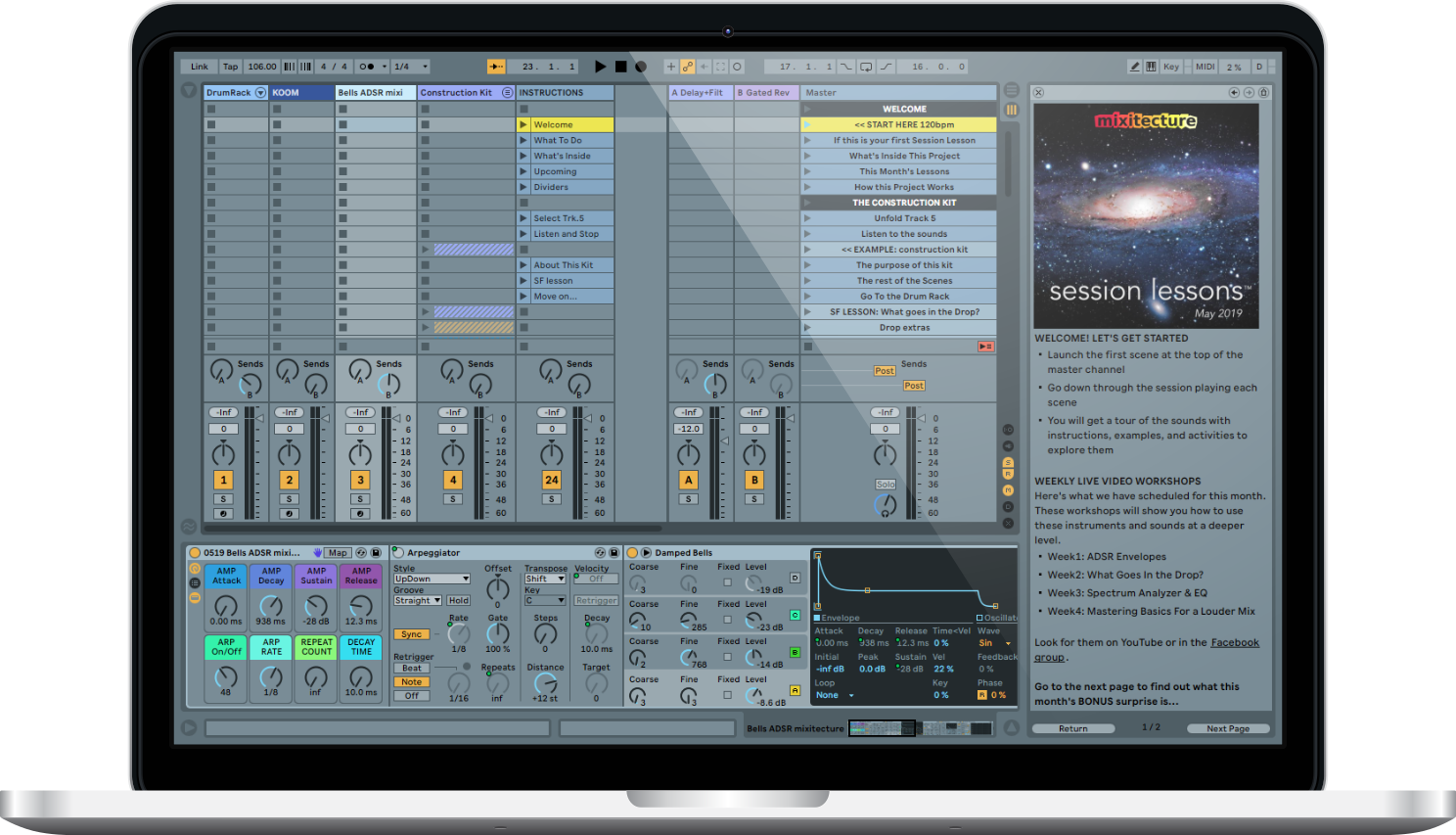Select the KOOM track header

point(301,93)
